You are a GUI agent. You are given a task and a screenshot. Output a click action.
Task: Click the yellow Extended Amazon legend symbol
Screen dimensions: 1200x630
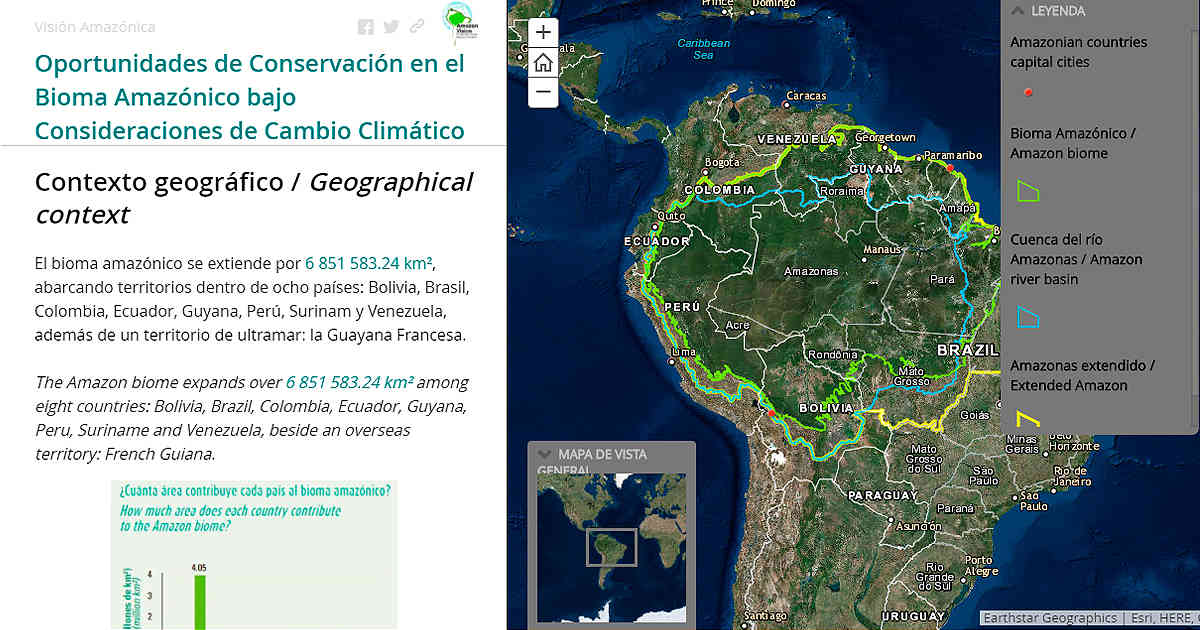click(x=1028, y=417)
